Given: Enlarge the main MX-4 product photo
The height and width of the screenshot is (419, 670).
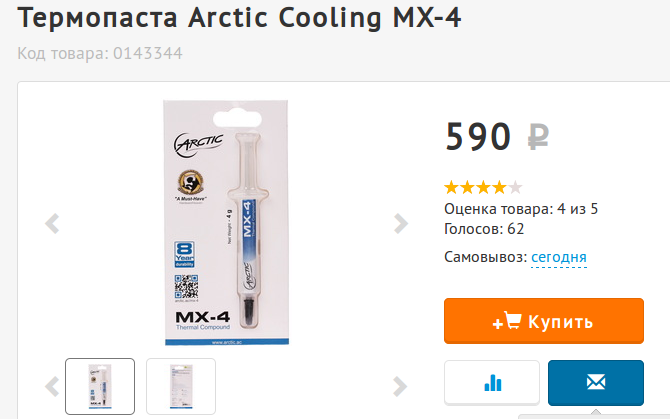Looking at the screenshot, I should [226, 223].
